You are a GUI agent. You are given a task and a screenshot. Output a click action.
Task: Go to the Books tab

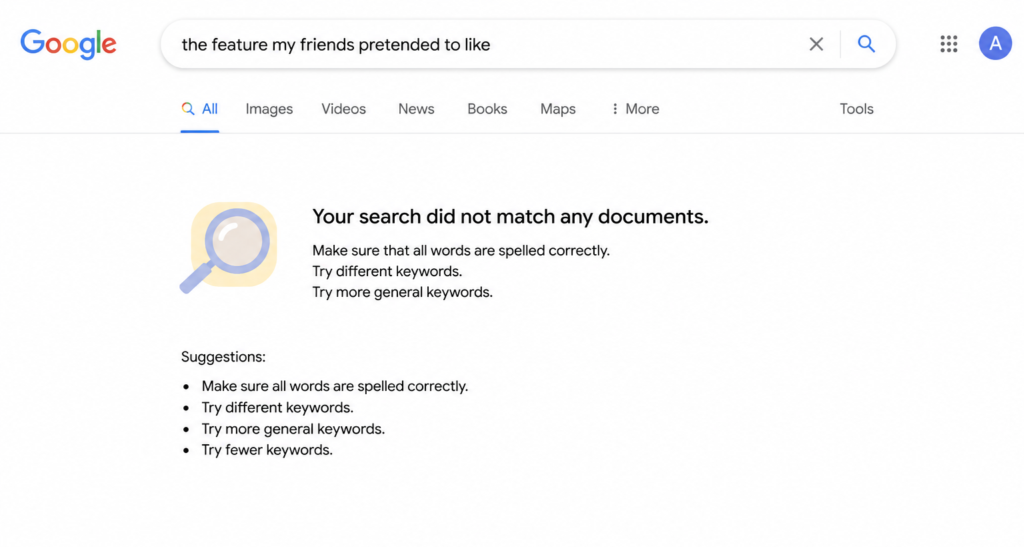point(487,109)
